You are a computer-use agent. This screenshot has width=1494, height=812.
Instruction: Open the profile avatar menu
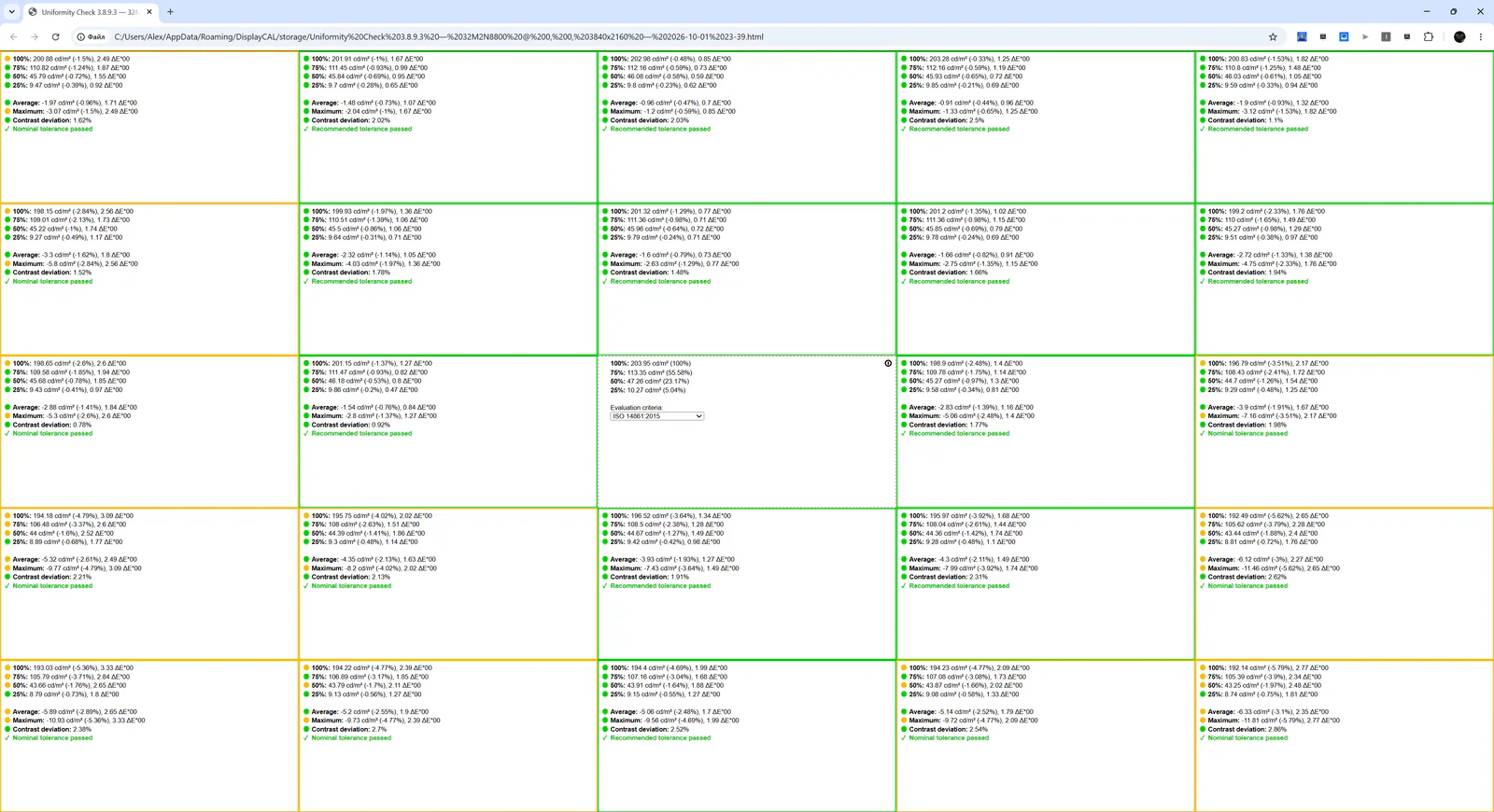click(x=1459, y=37)
